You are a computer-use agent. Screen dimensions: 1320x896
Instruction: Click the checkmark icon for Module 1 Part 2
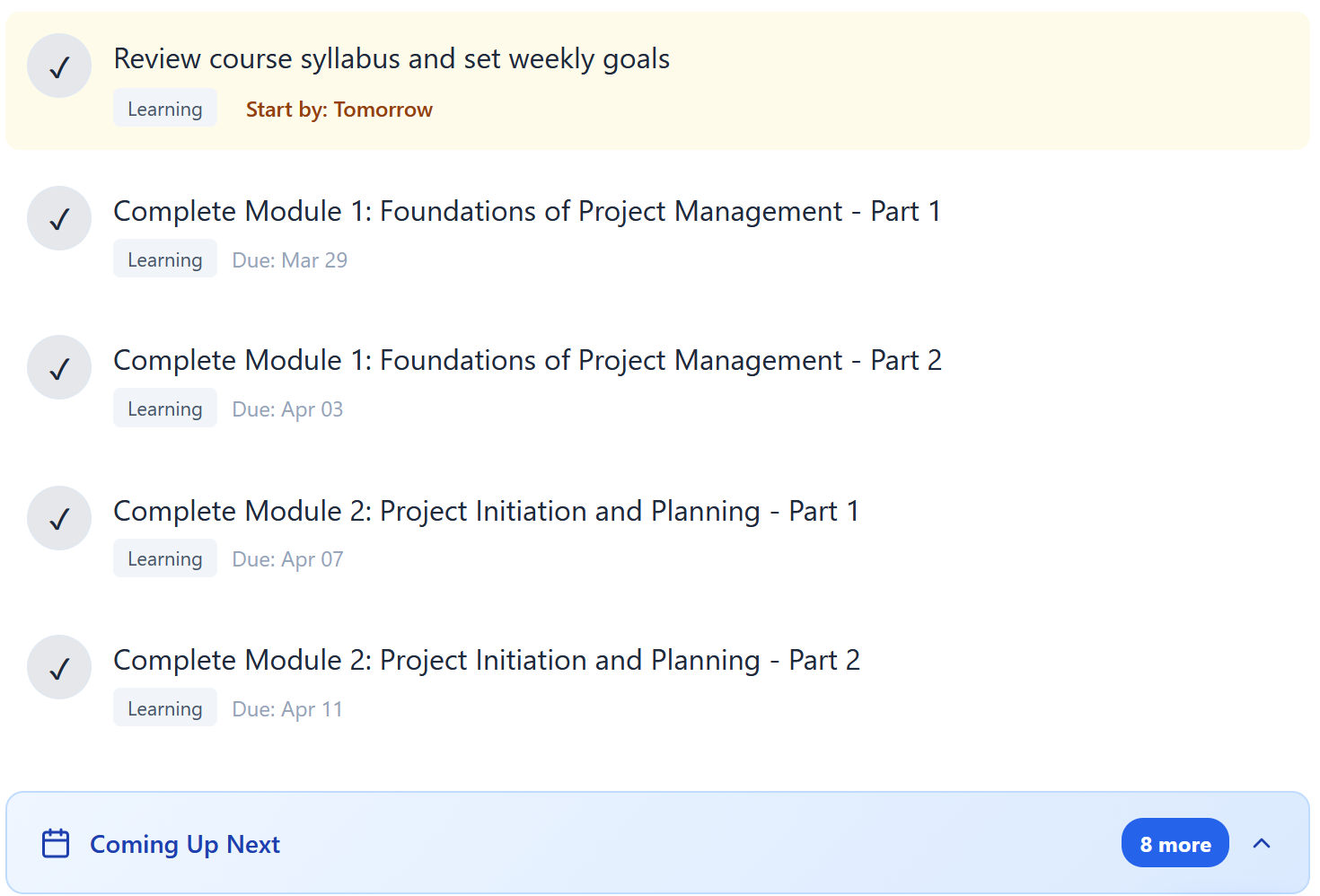(x=58, y=366)
